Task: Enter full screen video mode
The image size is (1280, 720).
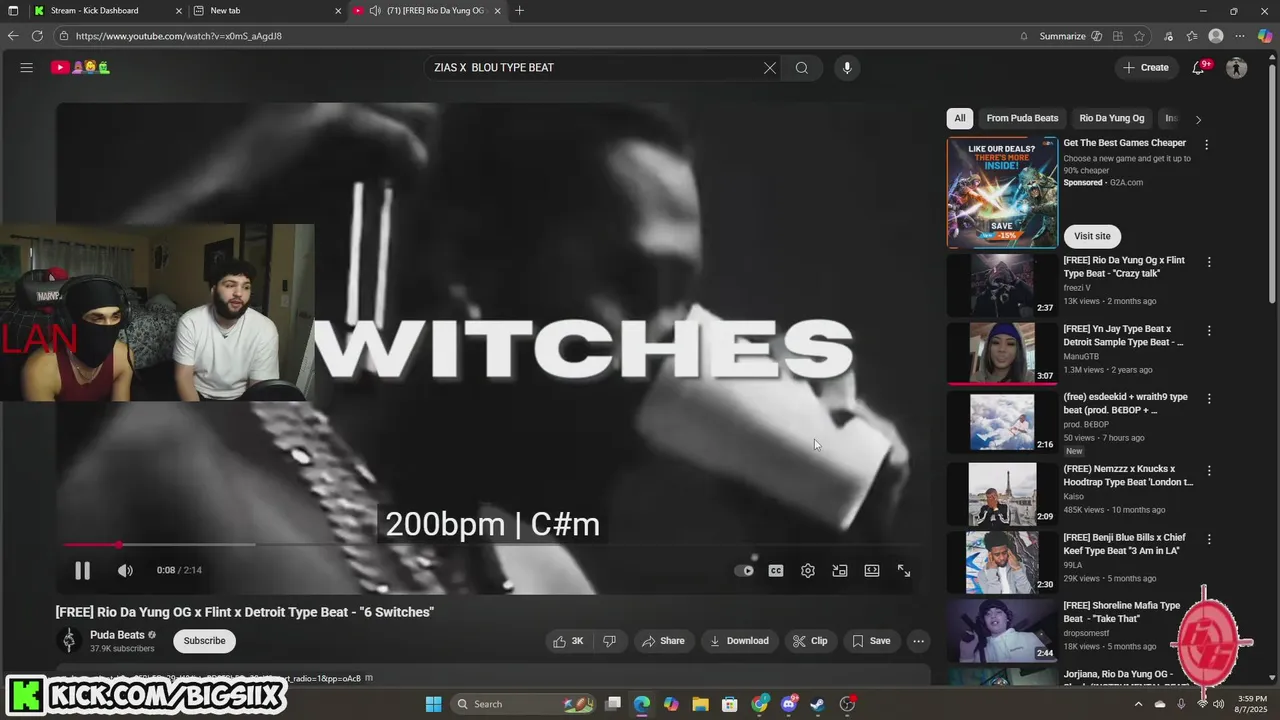Action: pos(904,571)
